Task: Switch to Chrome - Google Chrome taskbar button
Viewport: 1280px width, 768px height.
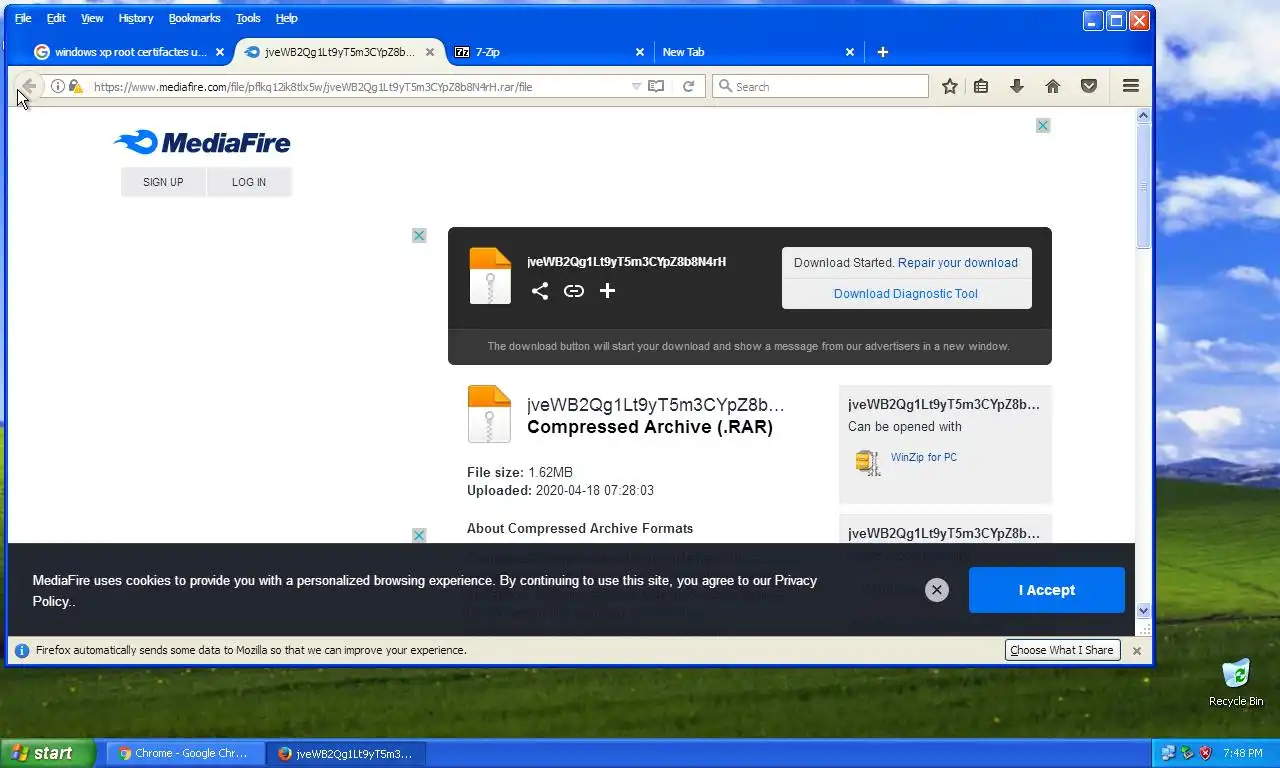Action: tap(186, 753)
